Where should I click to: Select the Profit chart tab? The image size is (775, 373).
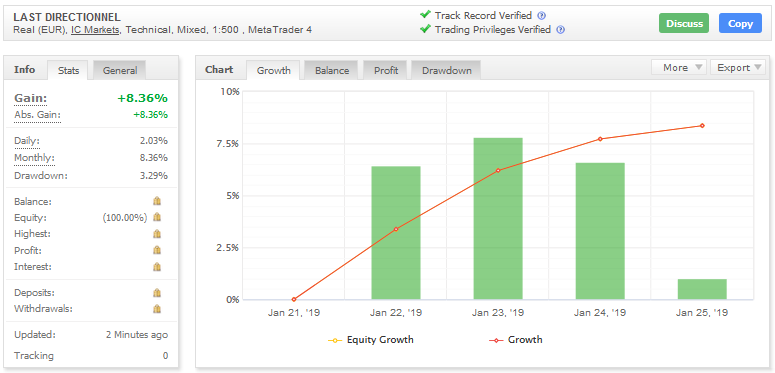386,70
